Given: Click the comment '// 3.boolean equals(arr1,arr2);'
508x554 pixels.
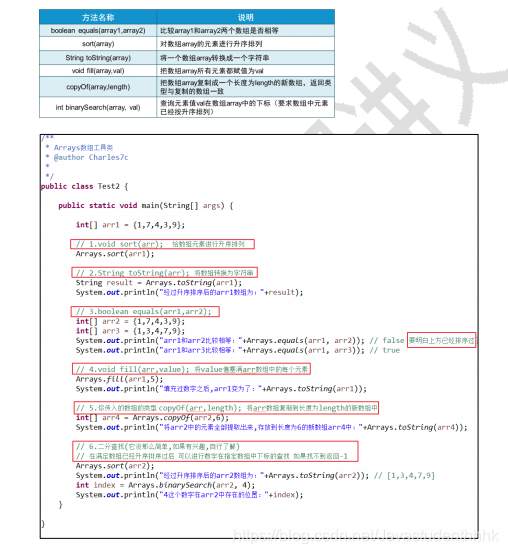Looking at the screenshot, I should point(143,311).
